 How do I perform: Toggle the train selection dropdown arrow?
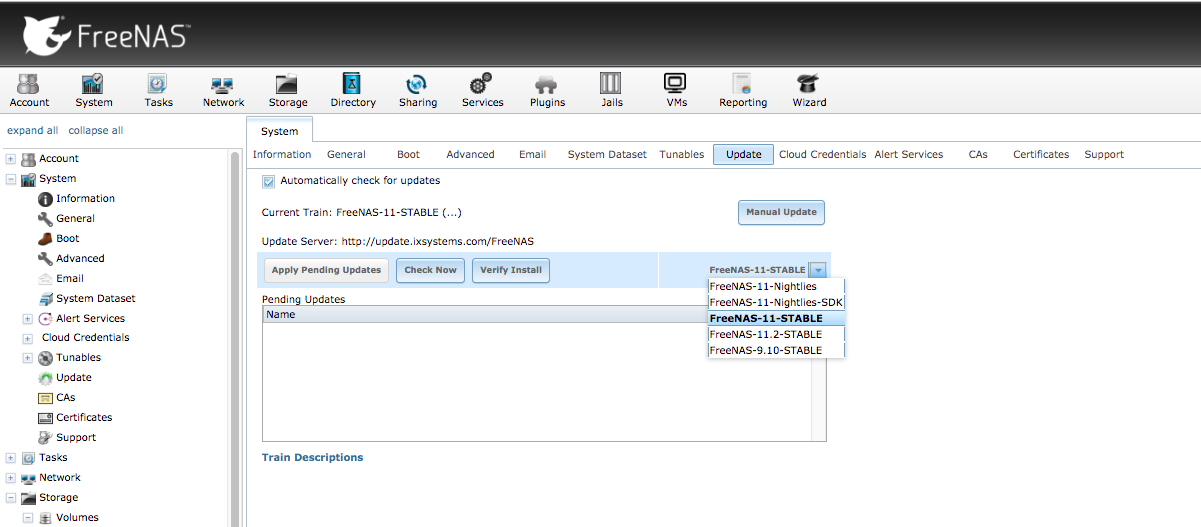[x=818, y=270]
